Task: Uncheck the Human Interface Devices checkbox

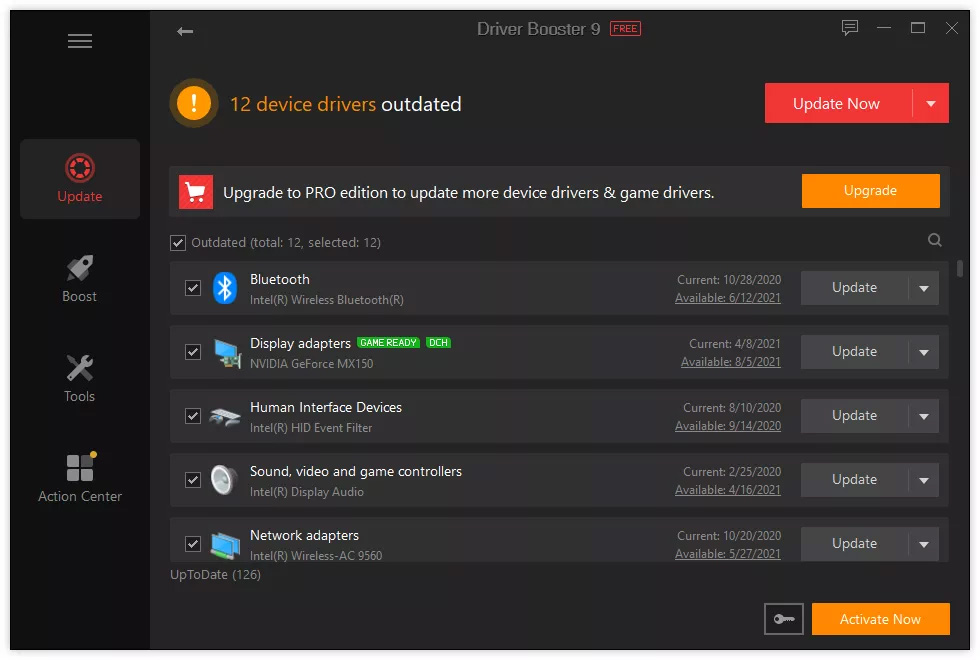Action: pyautogui.click(x=193, y=416)
